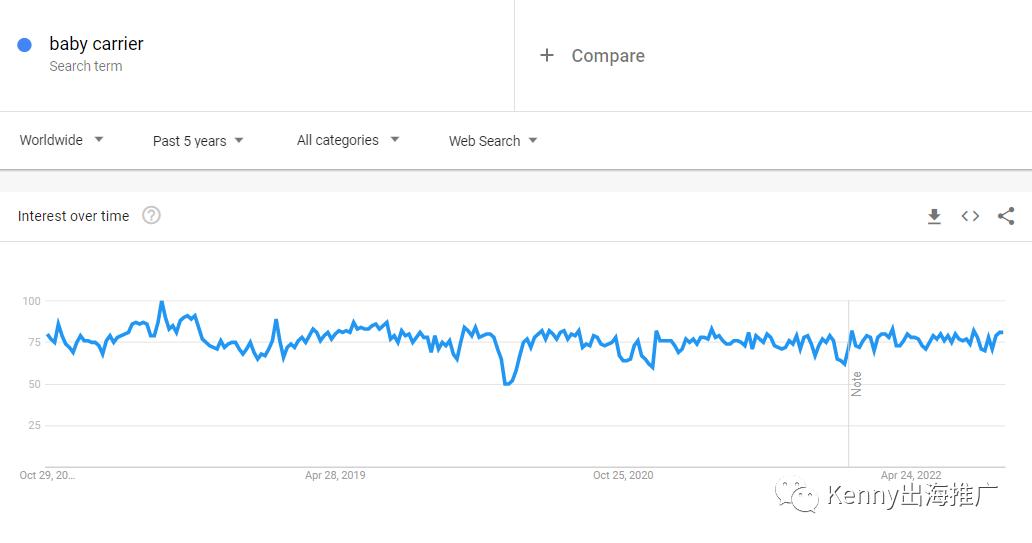Image resolution: width=1032 pixels, height=543 pixels.
Task: Click the Apr 24, 2022 axis label
Action: click(911, 475)
